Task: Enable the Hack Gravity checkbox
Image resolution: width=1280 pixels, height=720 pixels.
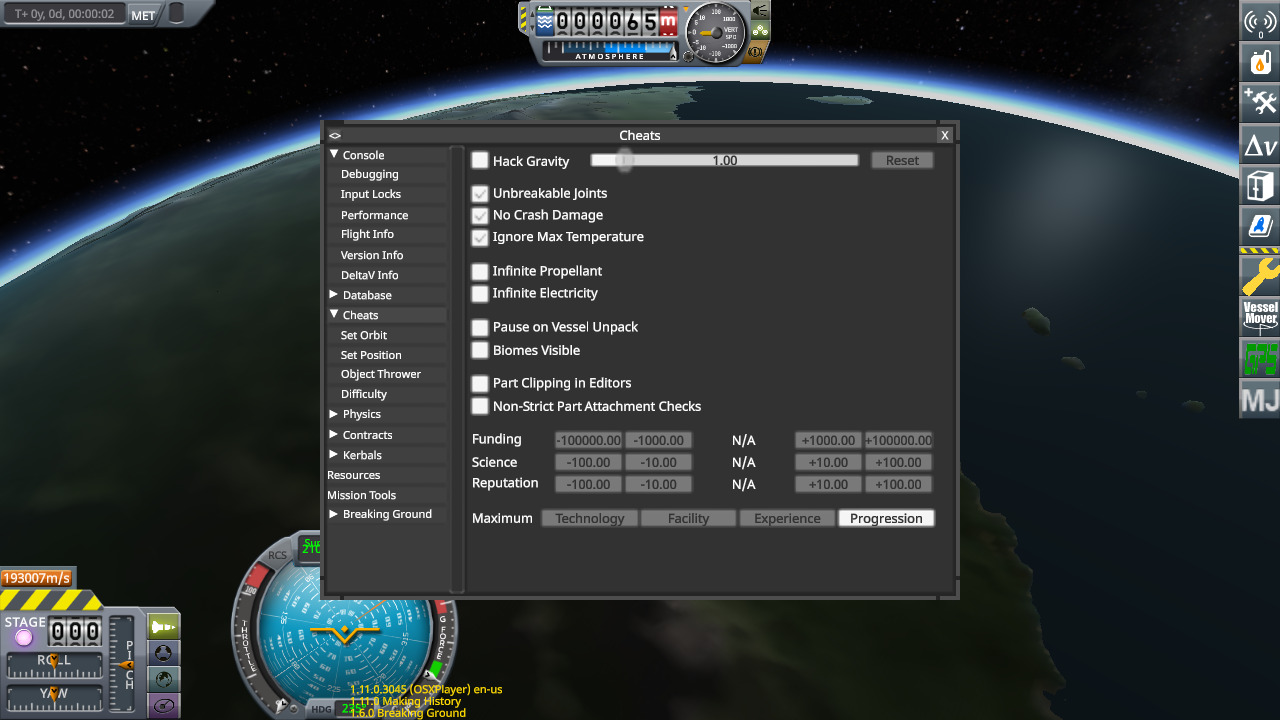Action: (x=480, y=160)
